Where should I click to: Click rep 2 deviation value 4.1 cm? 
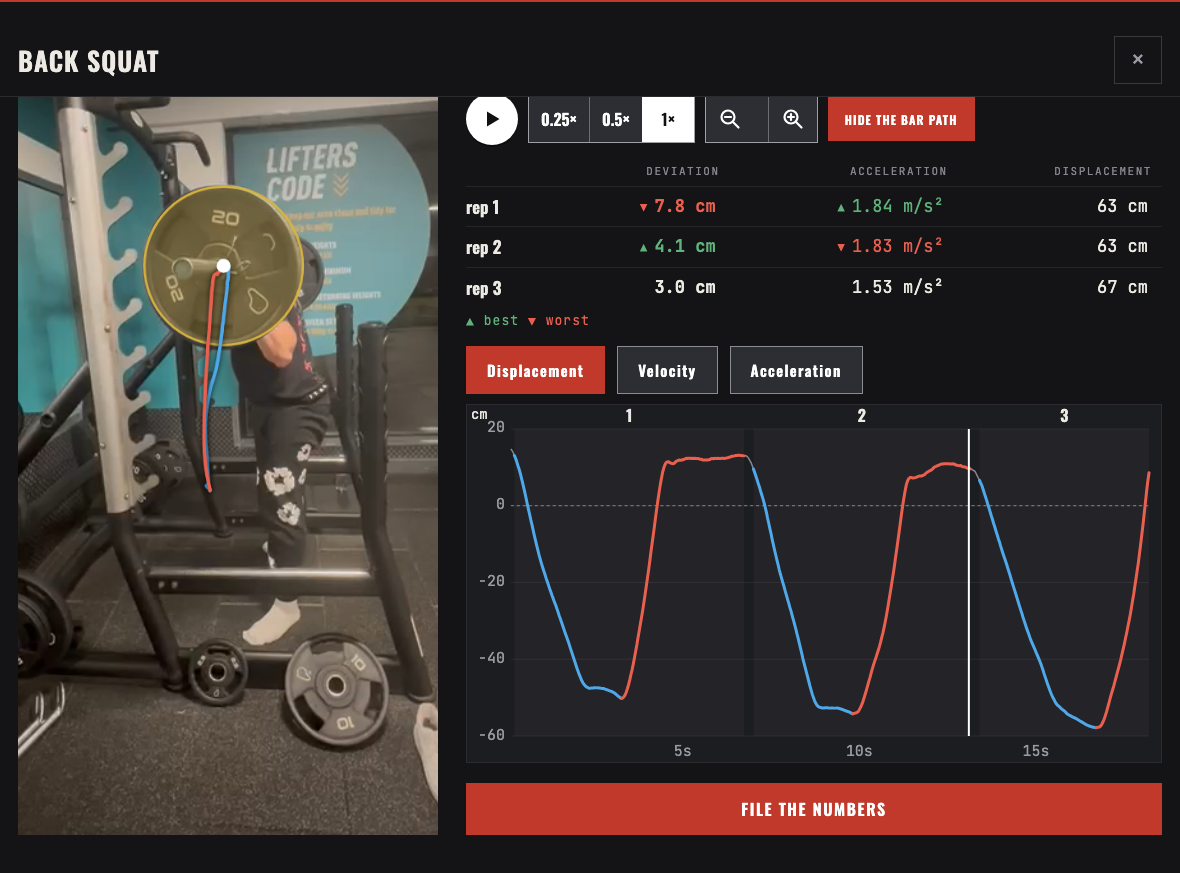(685, 246)
